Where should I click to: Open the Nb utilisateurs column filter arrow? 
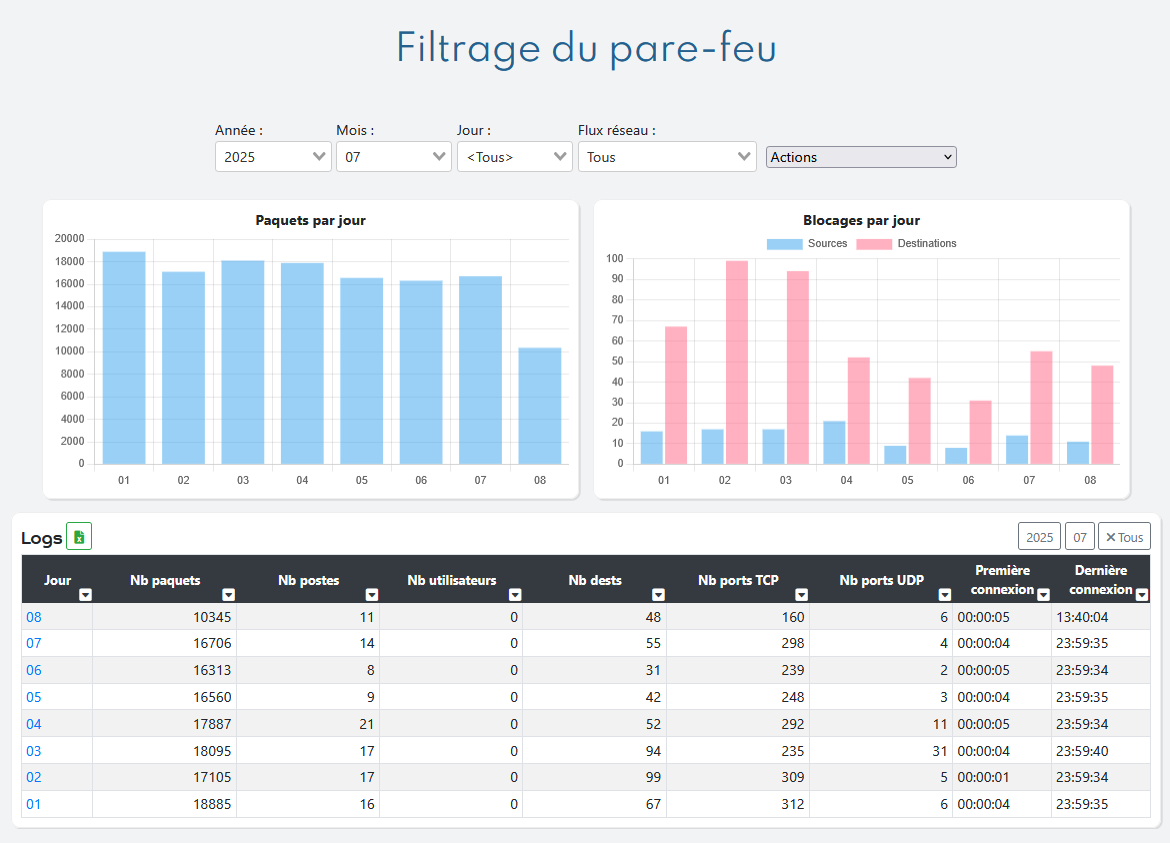(515, 595)
